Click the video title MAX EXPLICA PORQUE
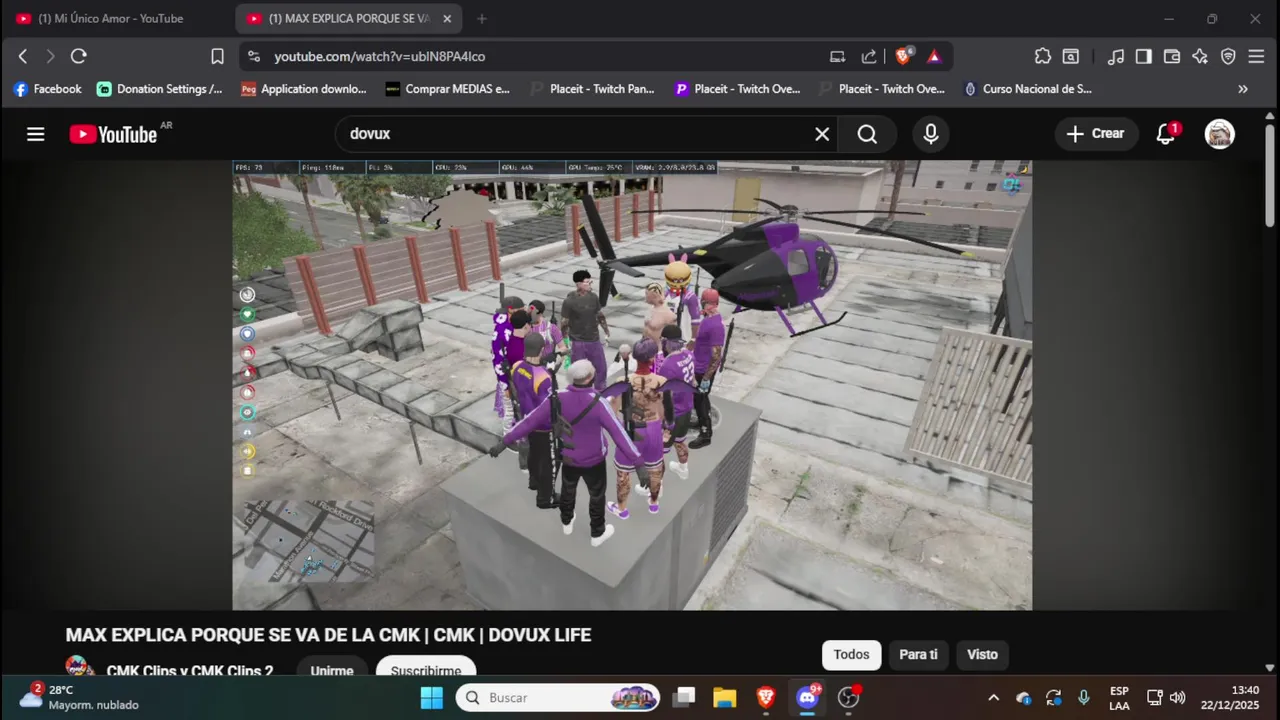This screenshot has width=1280, height=720. pyautogui.click(x=328, y=635)
